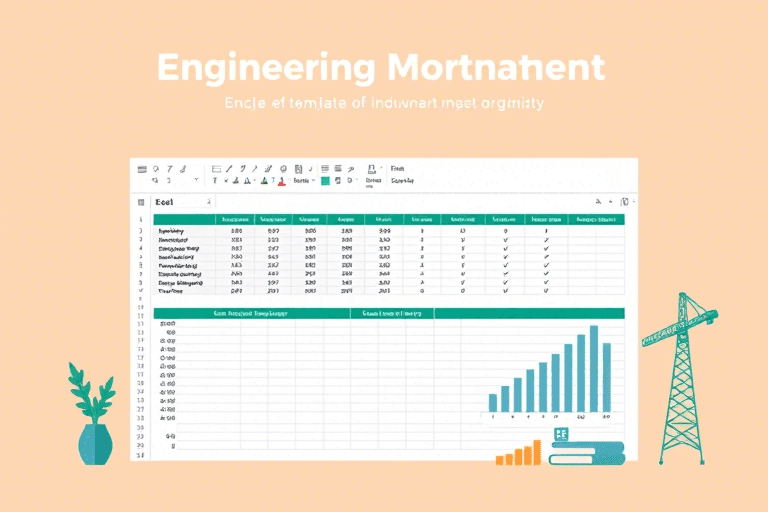Image resolution: width=768 pixels, height=512 pixels.
Task: Click the green triangle fill icon in toolbar
Action: click(x=265, y=181)
